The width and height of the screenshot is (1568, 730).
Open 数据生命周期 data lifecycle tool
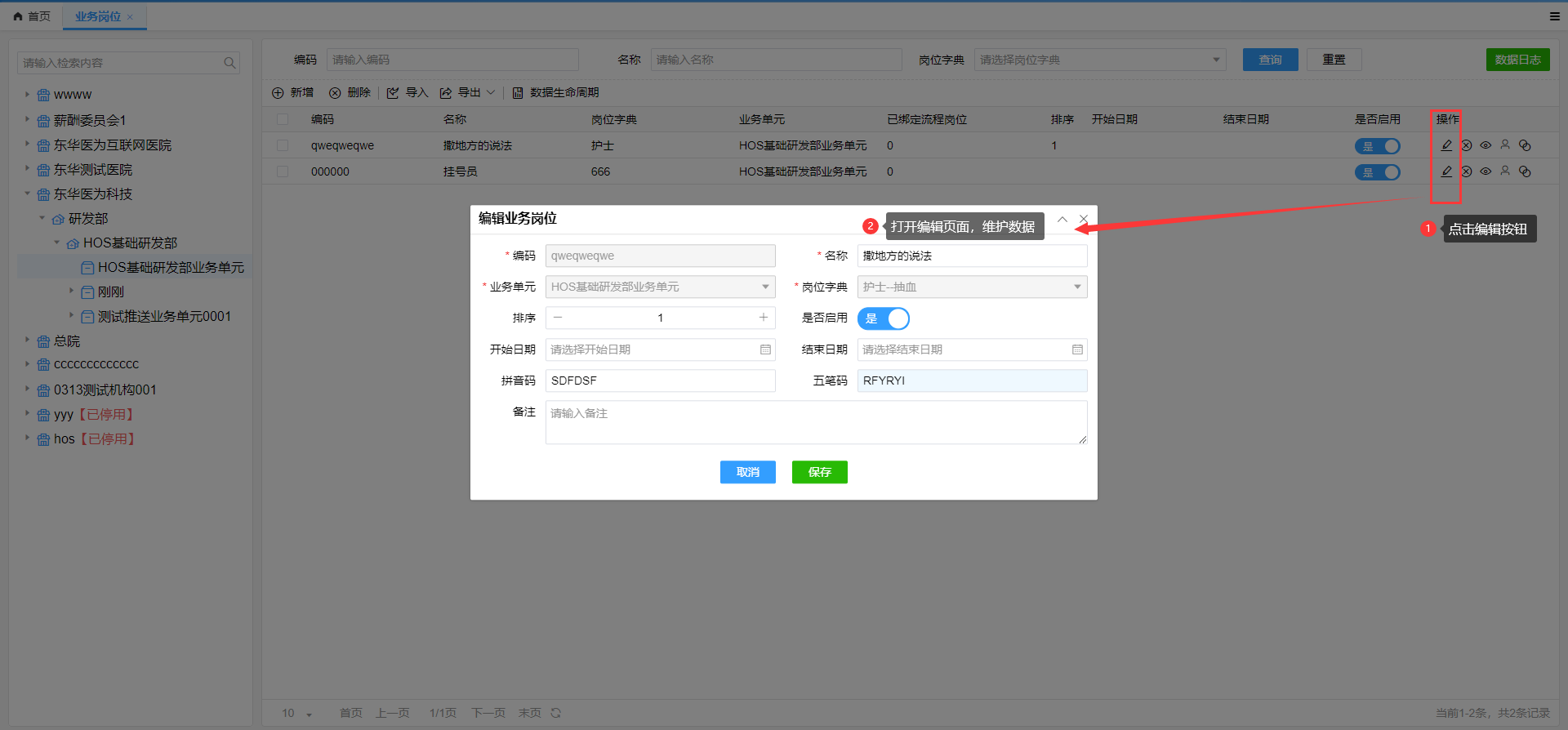555,93
